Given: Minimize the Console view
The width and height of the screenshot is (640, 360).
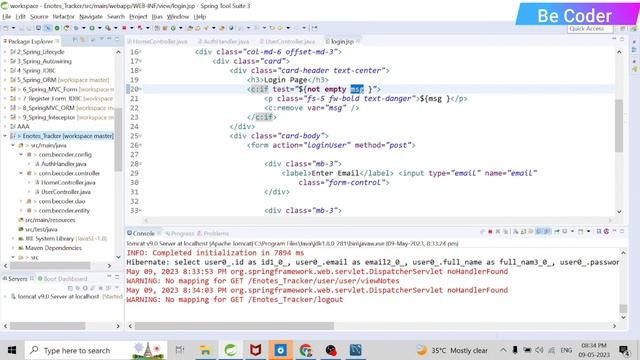Looking at the screenshot, I should click(x=614, y=231).
